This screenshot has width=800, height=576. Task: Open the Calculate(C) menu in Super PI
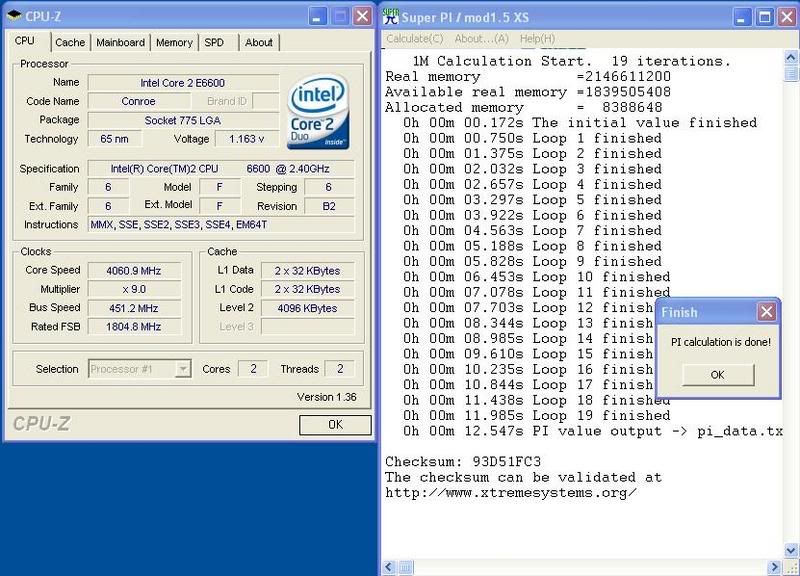[414, 39]
